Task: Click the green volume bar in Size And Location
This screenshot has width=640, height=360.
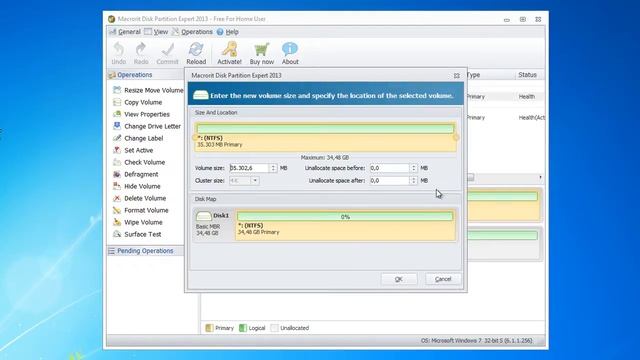Action: pos(325,129)
